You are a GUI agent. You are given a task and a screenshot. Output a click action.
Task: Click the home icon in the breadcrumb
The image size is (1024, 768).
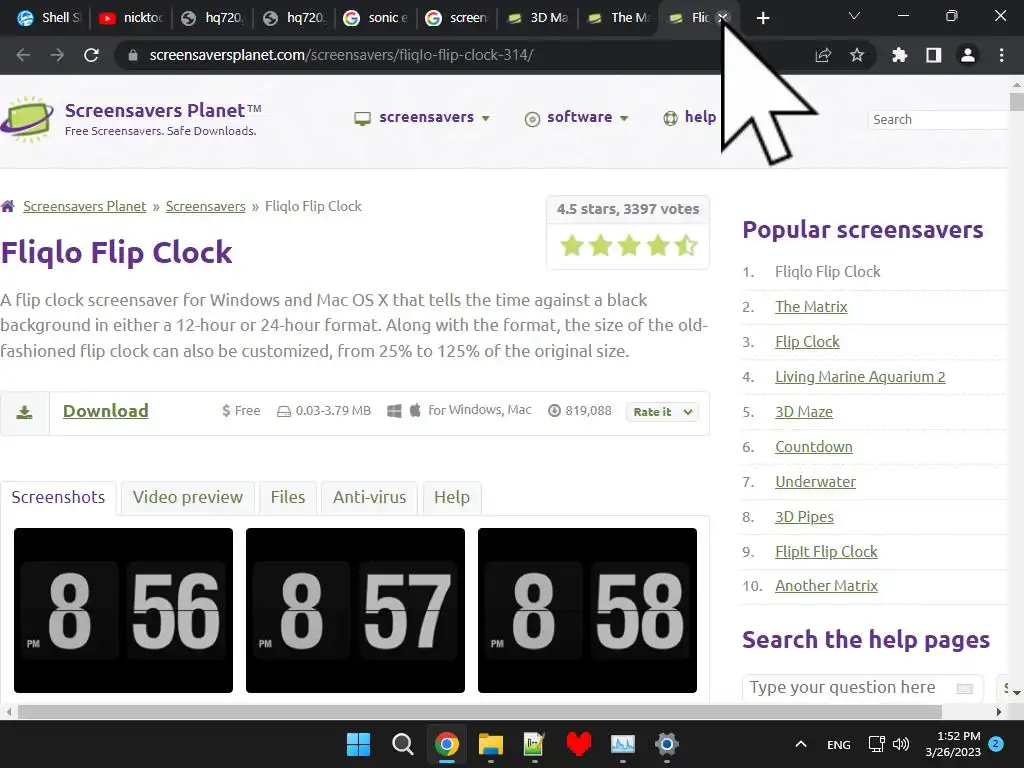8,206
